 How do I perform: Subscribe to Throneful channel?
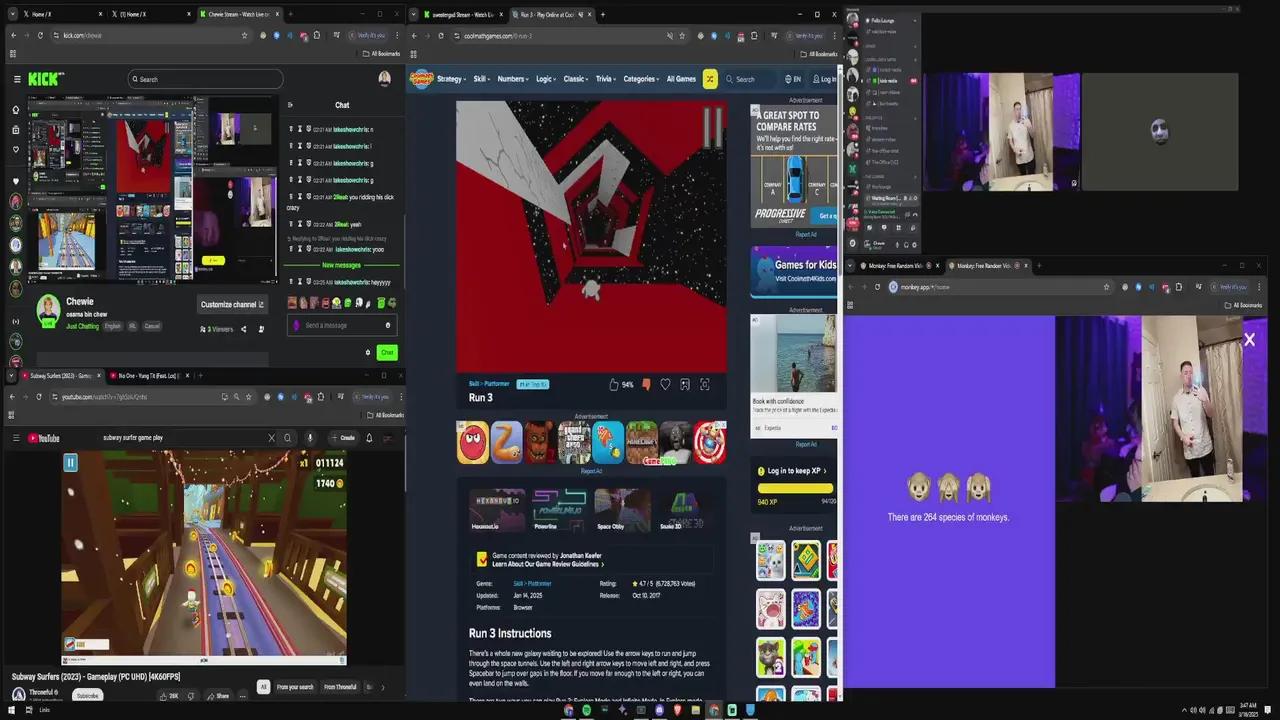tap(87, 696)
